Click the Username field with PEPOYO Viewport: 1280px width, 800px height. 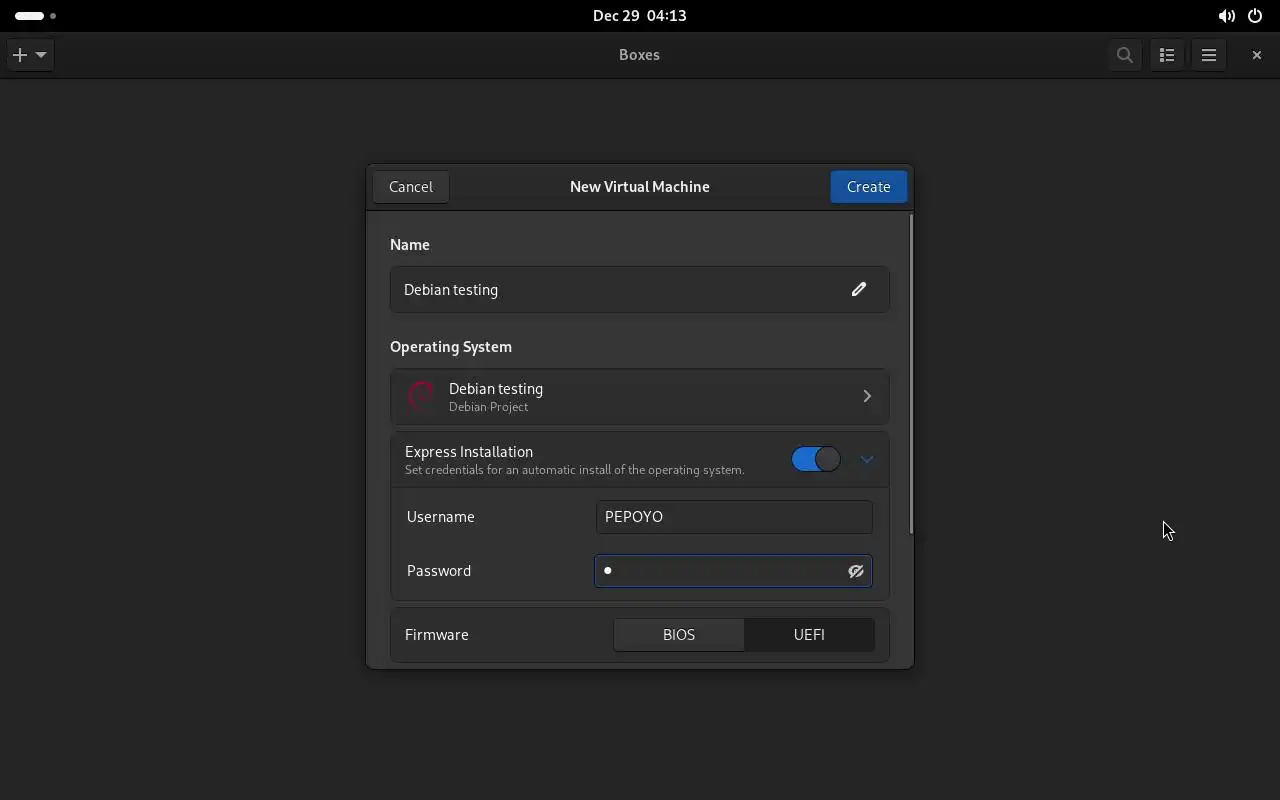733,517
